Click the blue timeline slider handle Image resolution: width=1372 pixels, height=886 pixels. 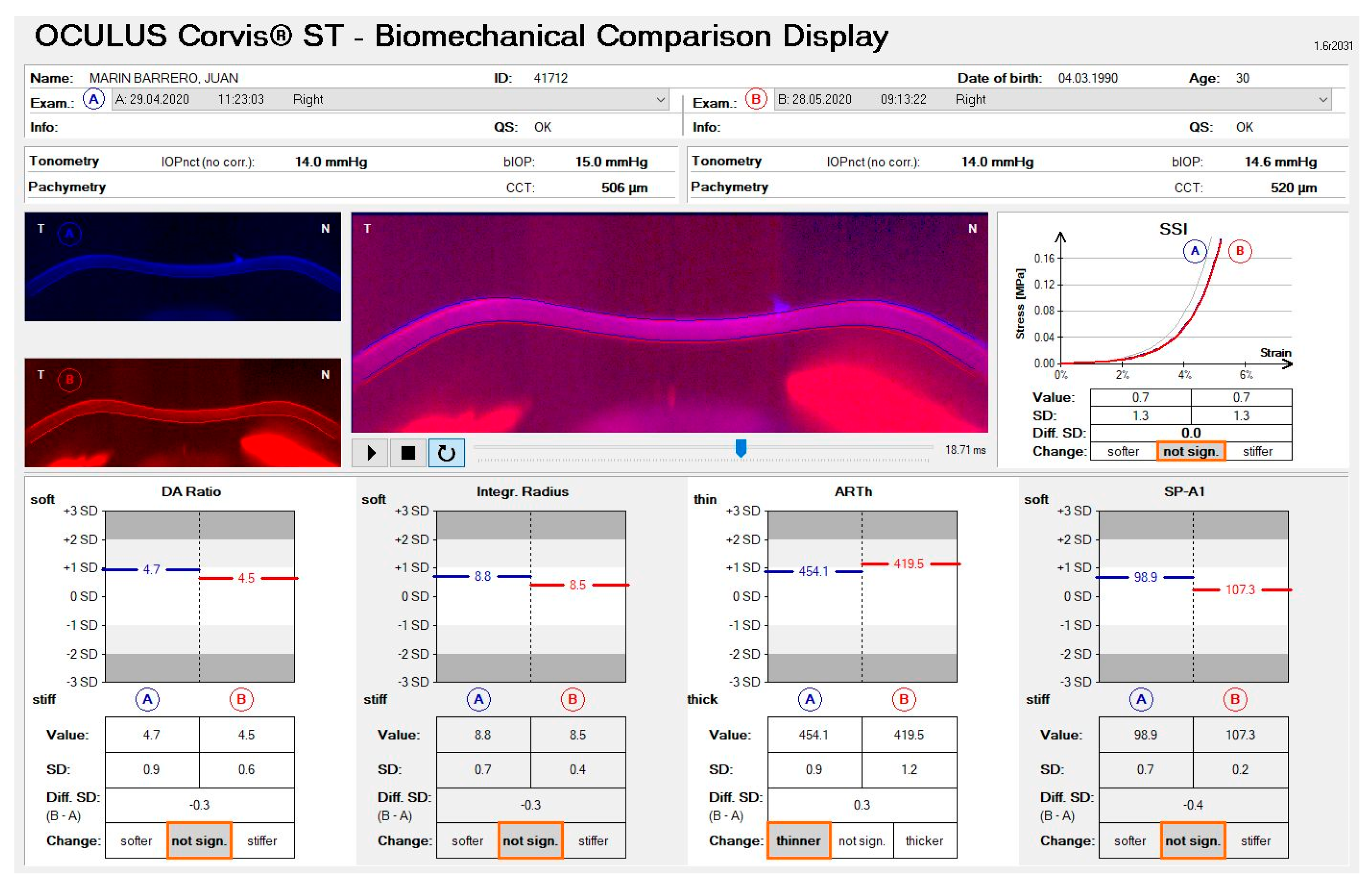(x=741, y=448)
